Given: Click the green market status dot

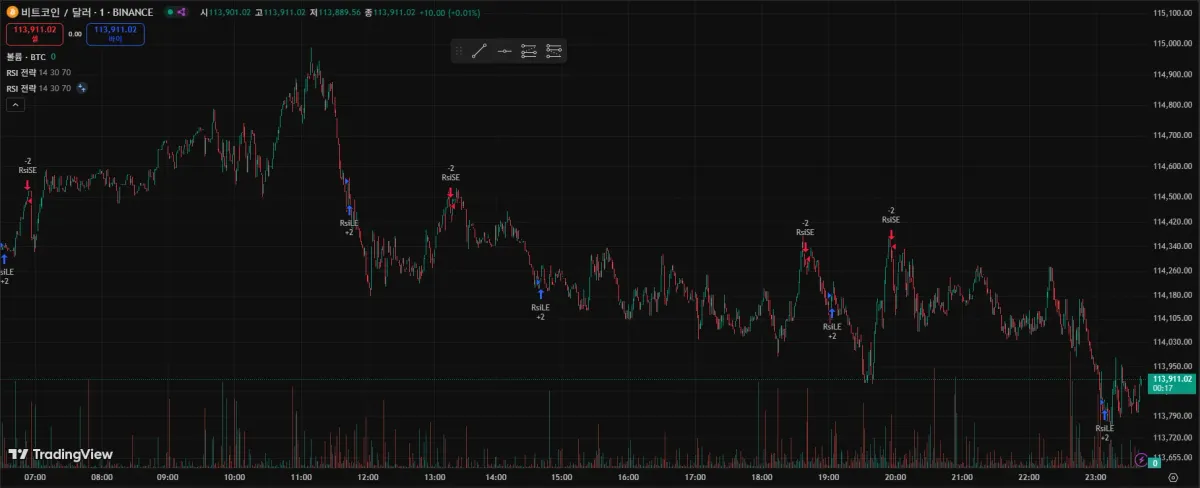Looking at the screenshot, I should coord(170,12).
